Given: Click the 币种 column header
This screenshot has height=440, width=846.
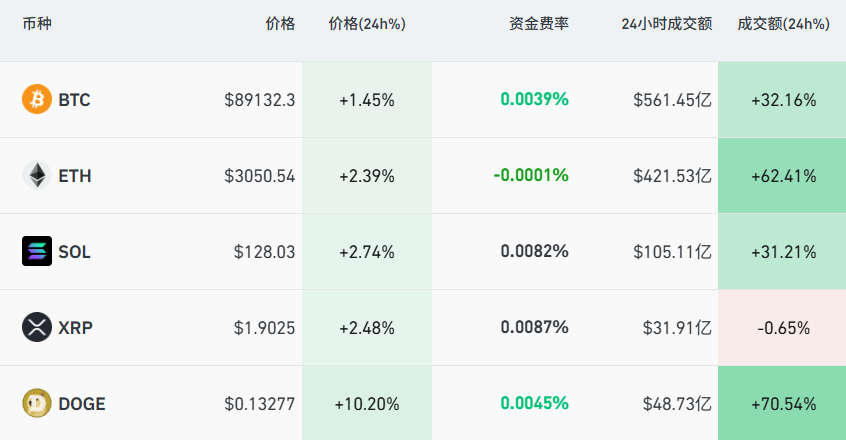Looking at the screenshot, I should (x=37, y=24).
